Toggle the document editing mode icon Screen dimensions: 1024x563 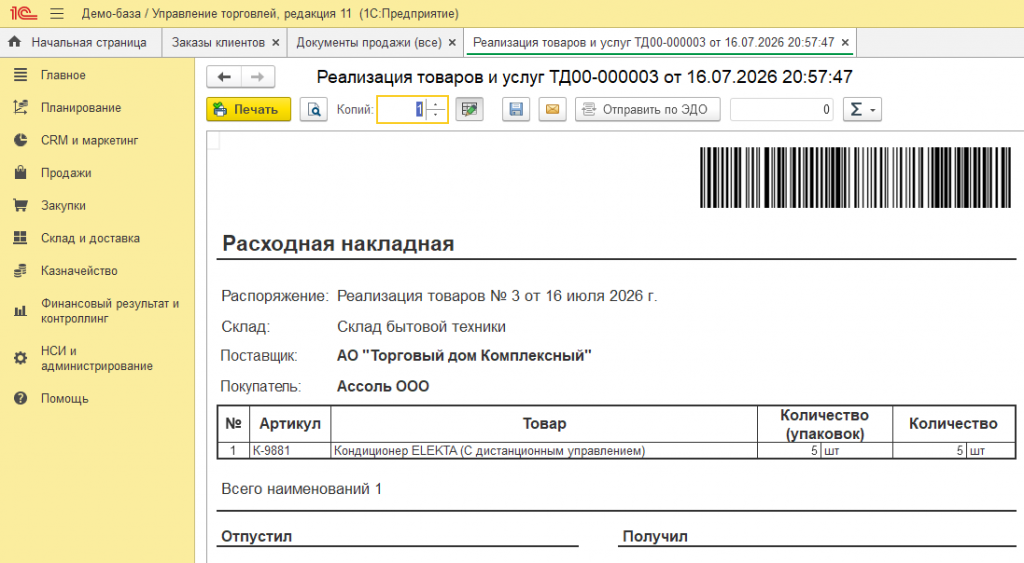469,110
